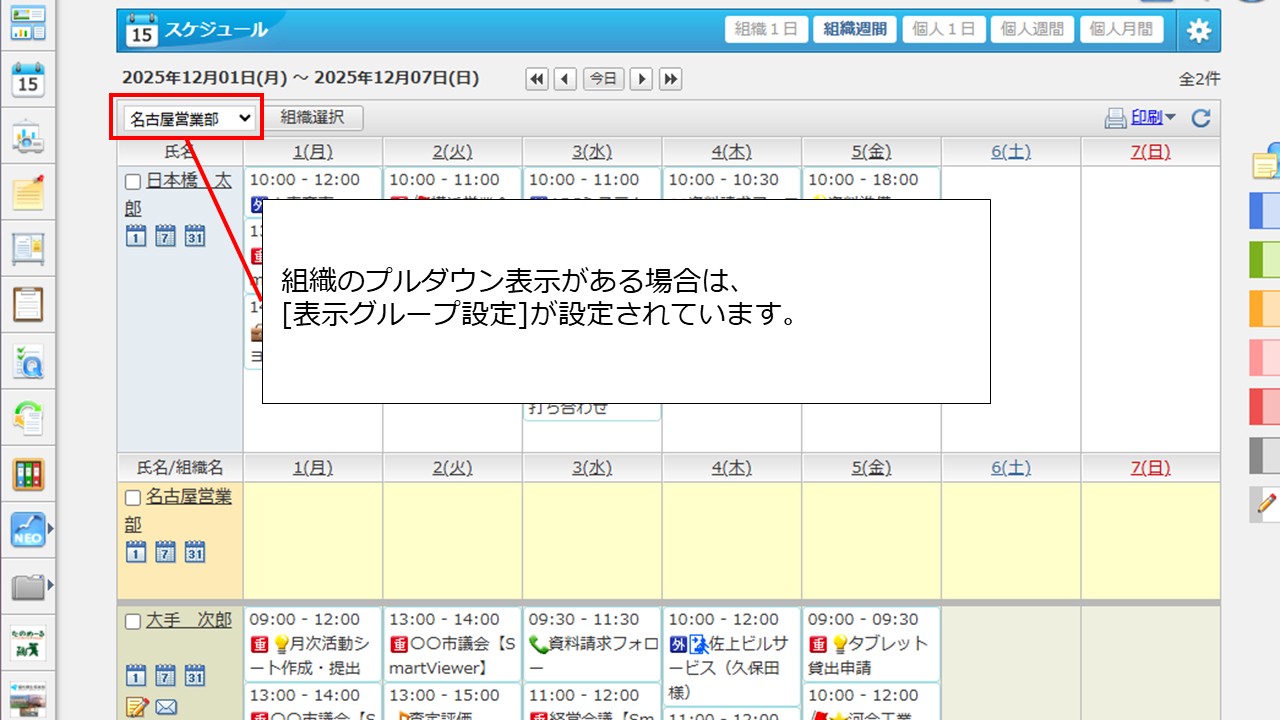This screenshot has height=720, width=1280.
Task: Tick the checkbox next to 日本橋 太郎
Action: [x=133, y=182]
